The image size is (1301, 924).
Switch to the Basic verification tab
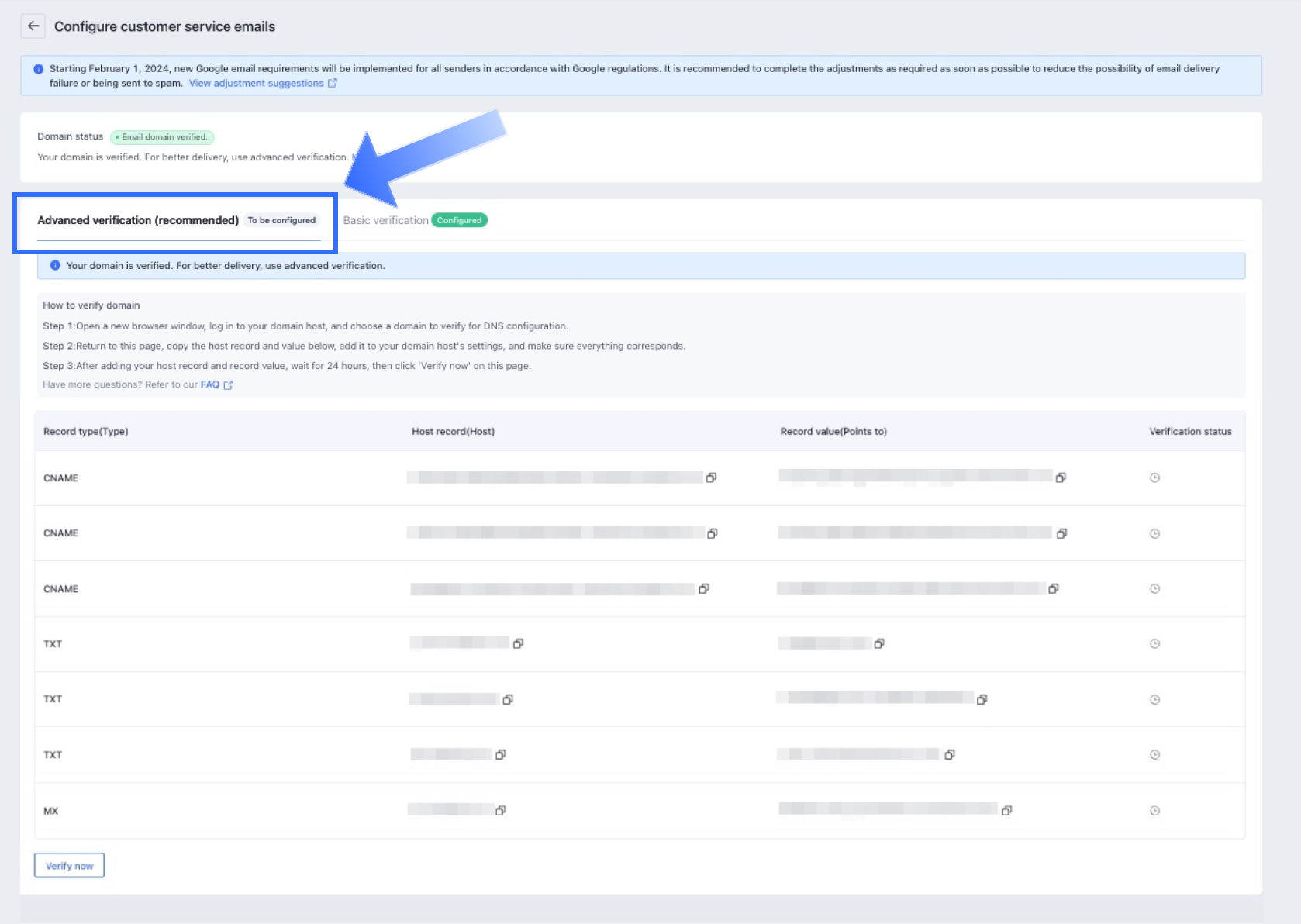(385, 221)
